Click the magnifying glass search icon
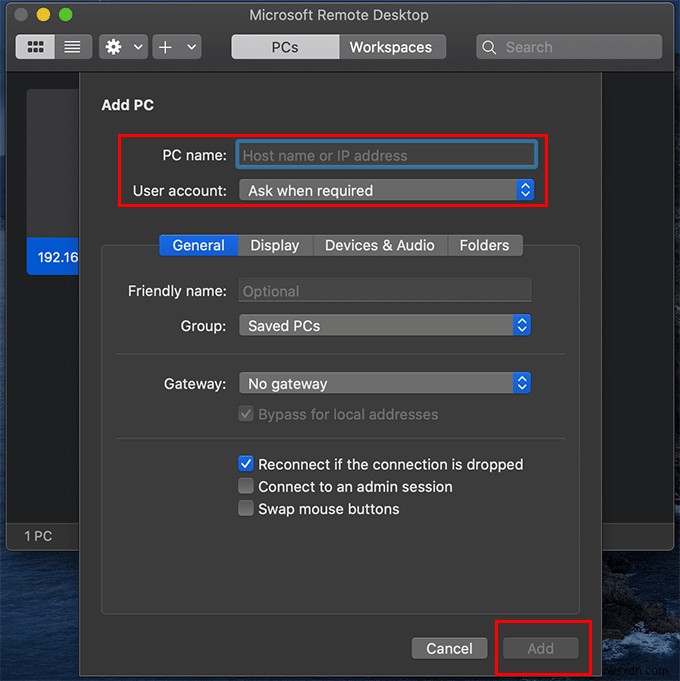Image resolution: width=680 pixels, height=681 pixels. [x=489, y=47]
